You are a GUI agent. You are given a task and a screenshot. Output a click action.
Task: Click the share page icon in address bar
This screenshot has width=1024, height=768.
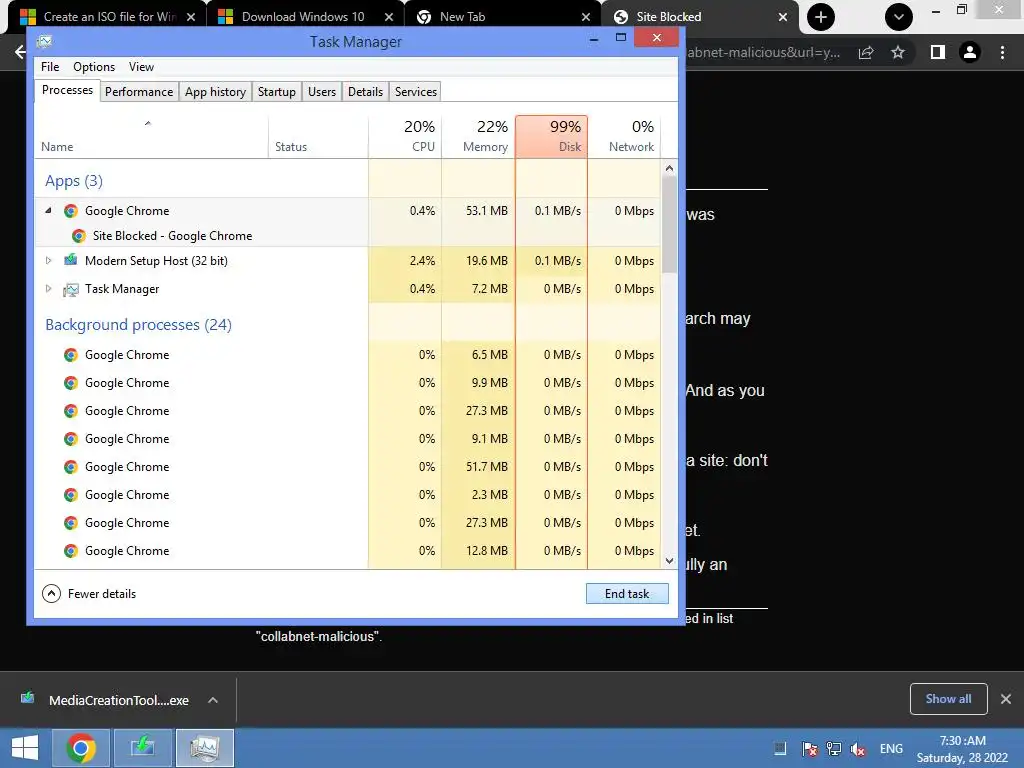866,52
